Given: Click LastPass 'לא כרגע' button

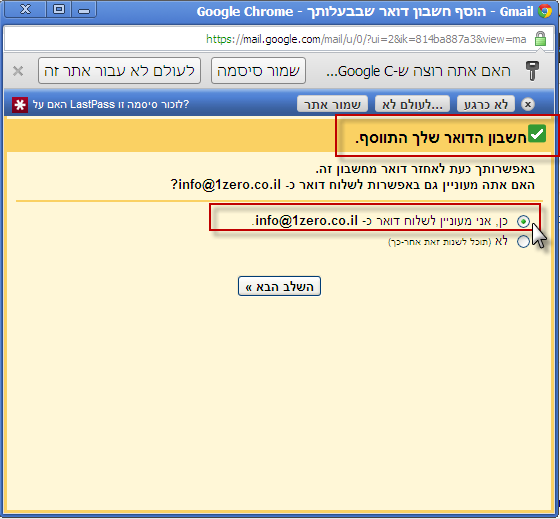Looking at the screenshot, I should coord(486,104).
